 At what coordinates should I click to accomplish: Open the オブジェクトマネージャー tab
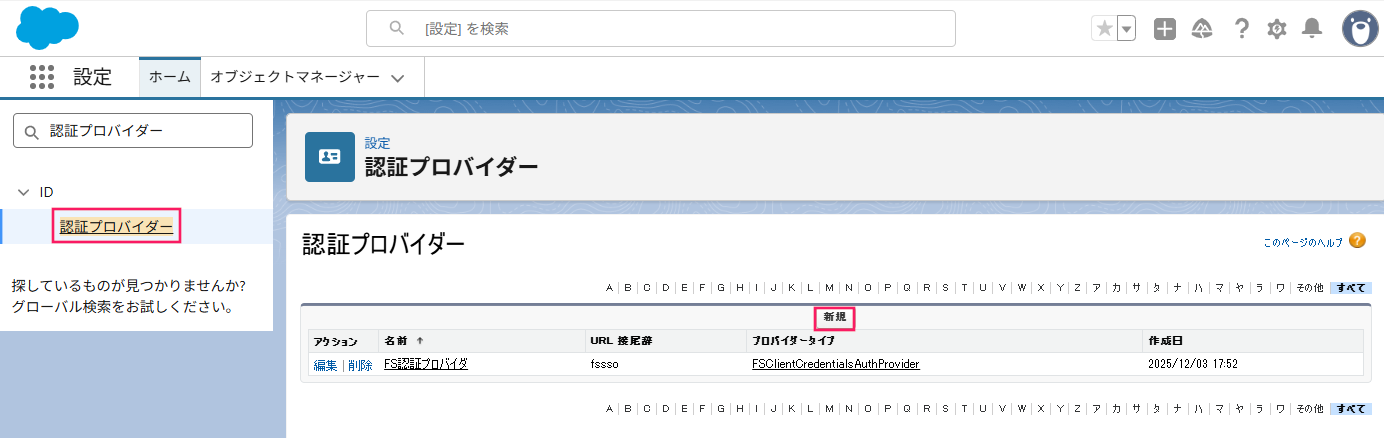pos(294,77)
